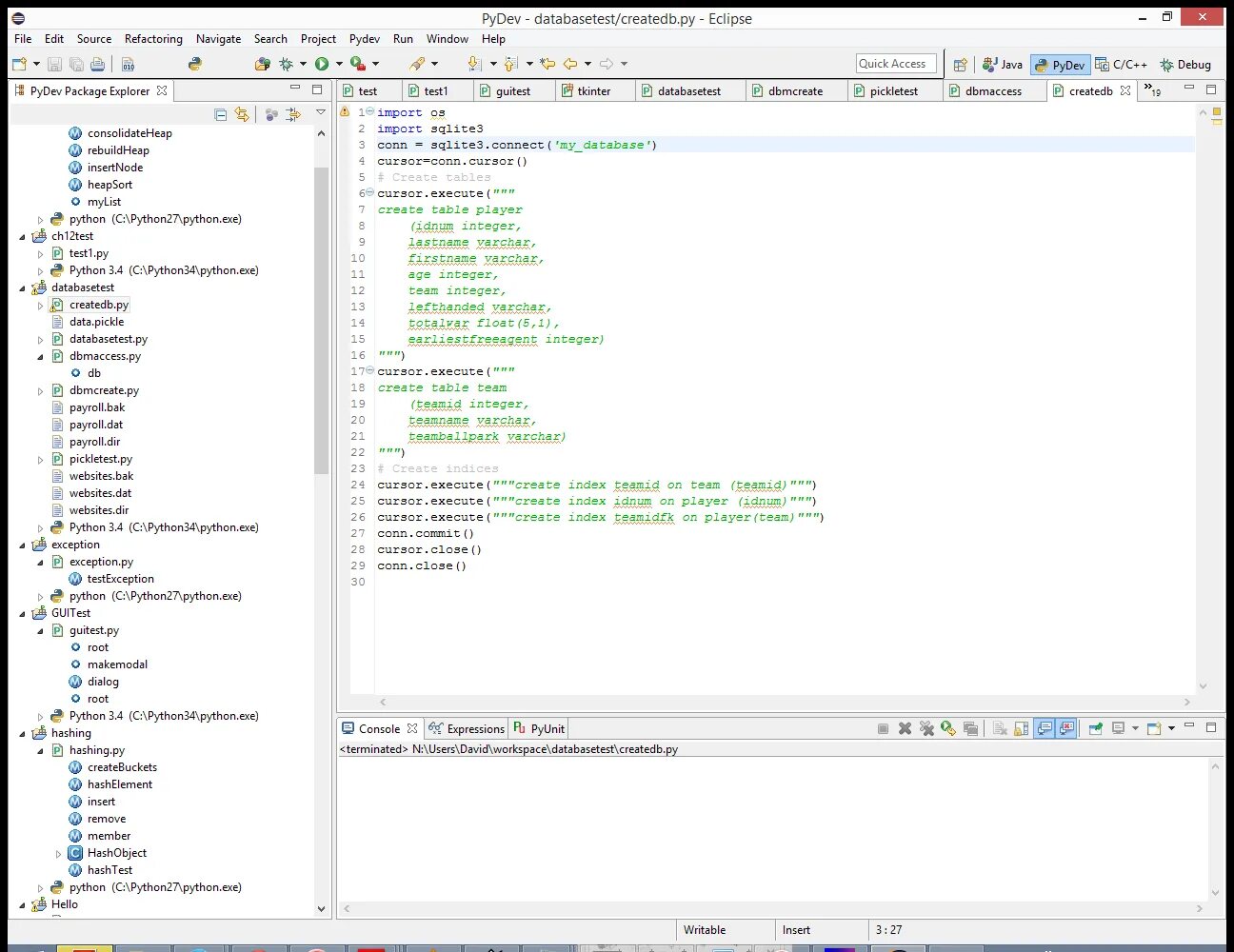The image size is (1234, 952).
Task: Toggle Show Console on standard output
Action: pyautogui.click(x=1045, y=728)
